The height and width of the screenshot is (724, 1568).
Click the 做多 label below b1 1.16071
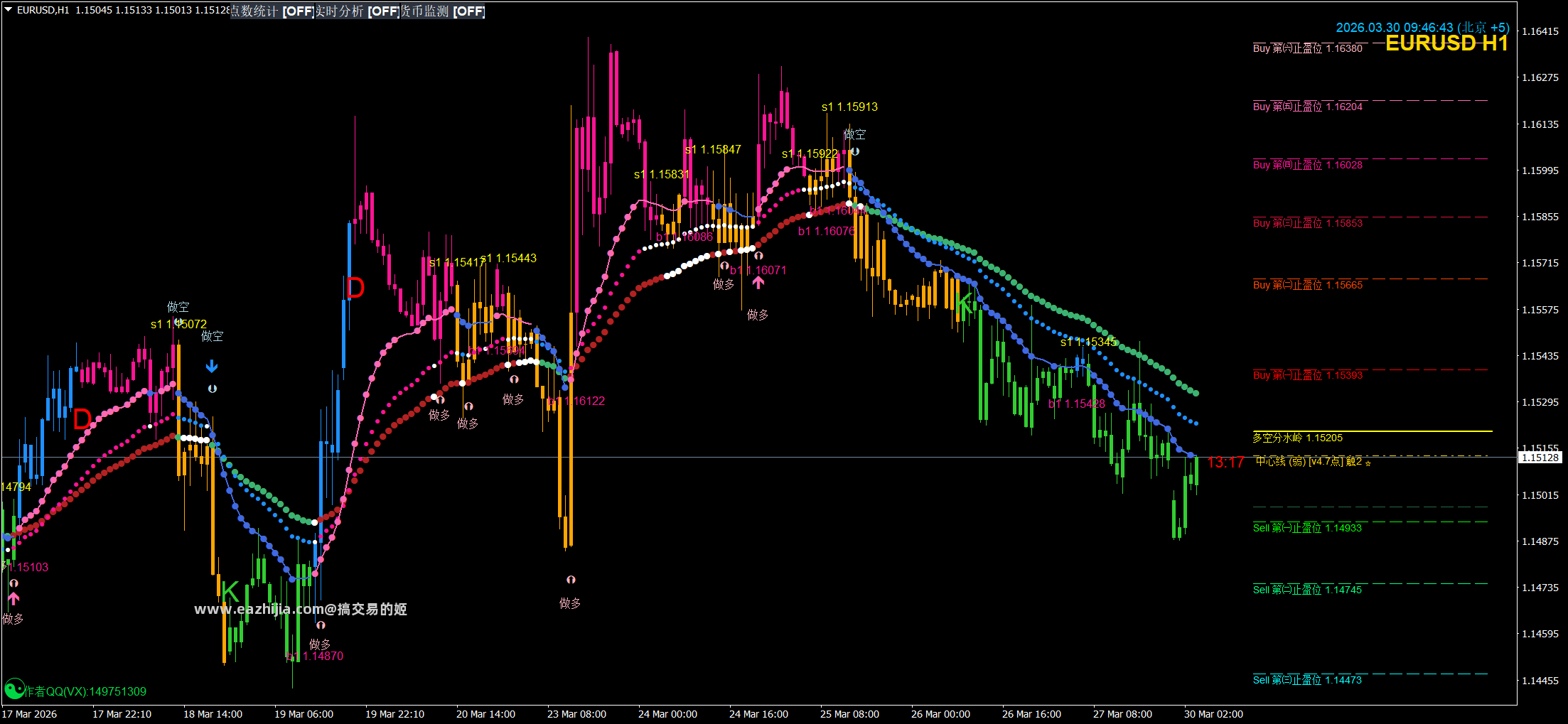point(758,315)
